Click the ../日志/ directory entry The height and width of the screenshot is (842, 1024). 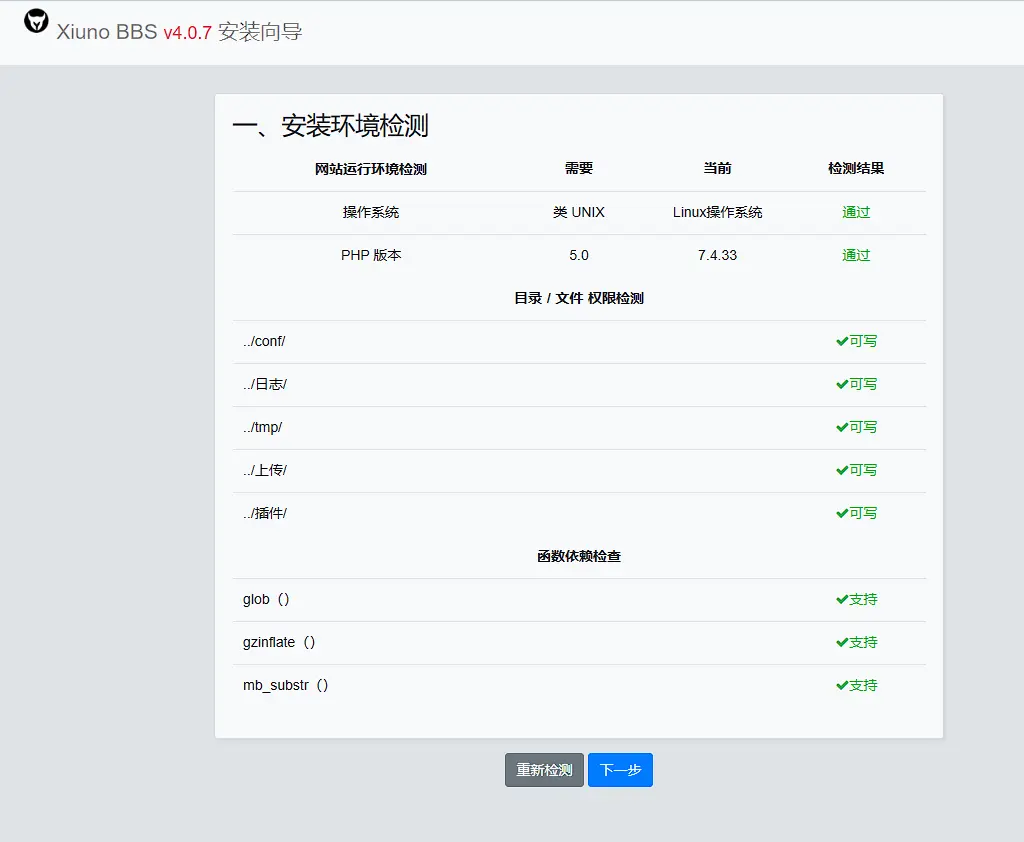point(264,384)
